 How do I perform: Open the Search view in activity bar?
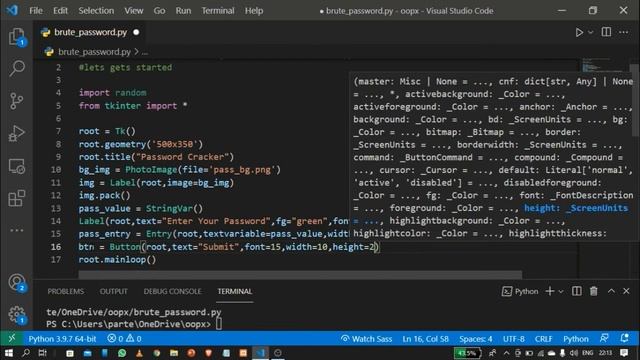(x=17, y=68)
